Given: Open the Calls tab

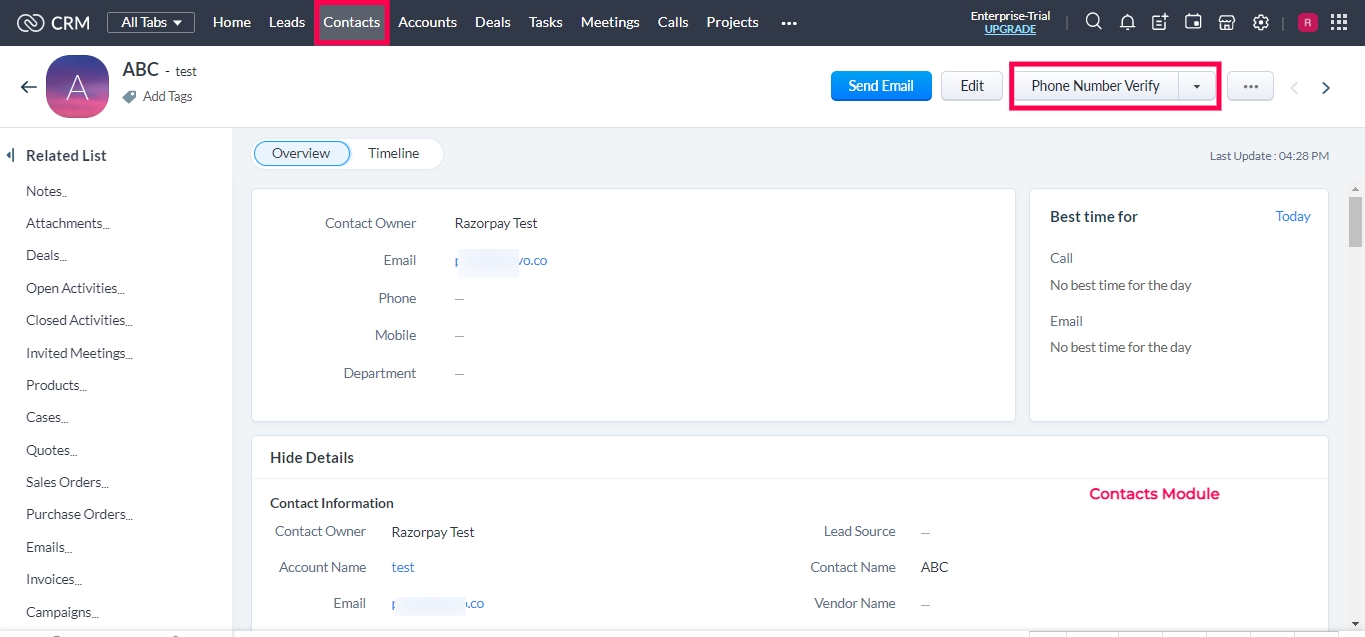Looking at the screenshot, I should click(x=673, y=22).
